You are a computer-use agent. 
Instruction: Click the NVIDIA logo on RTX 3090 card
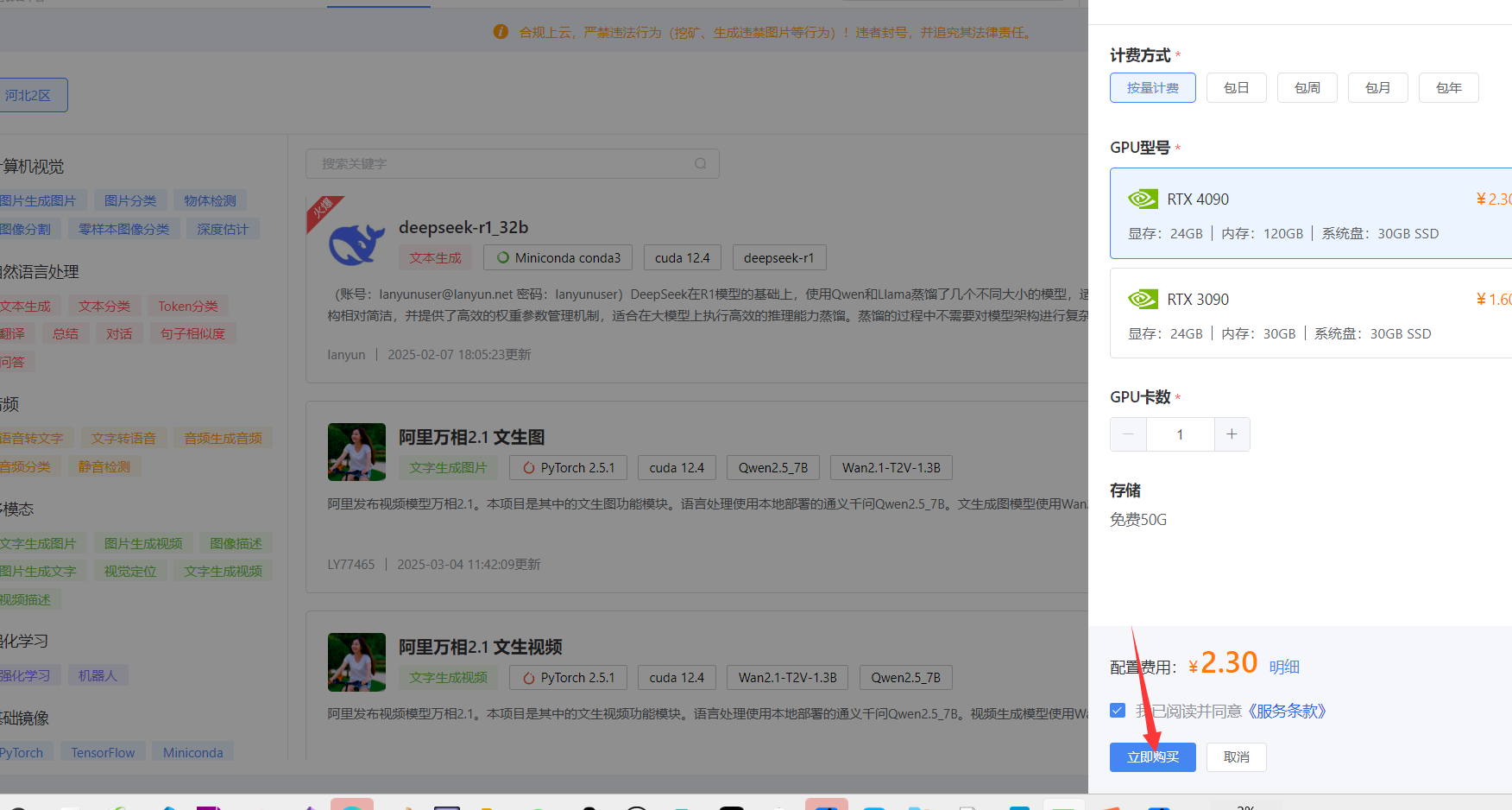click(1143, 300)
